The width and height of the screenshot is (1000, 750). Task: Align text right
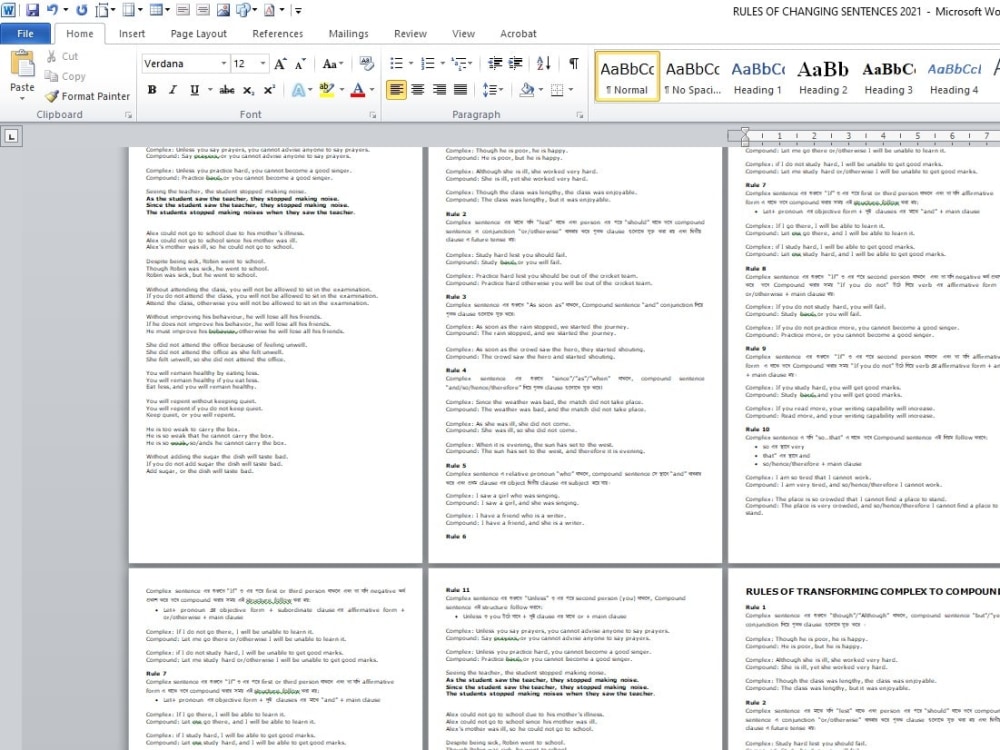(x=439, y=90)
